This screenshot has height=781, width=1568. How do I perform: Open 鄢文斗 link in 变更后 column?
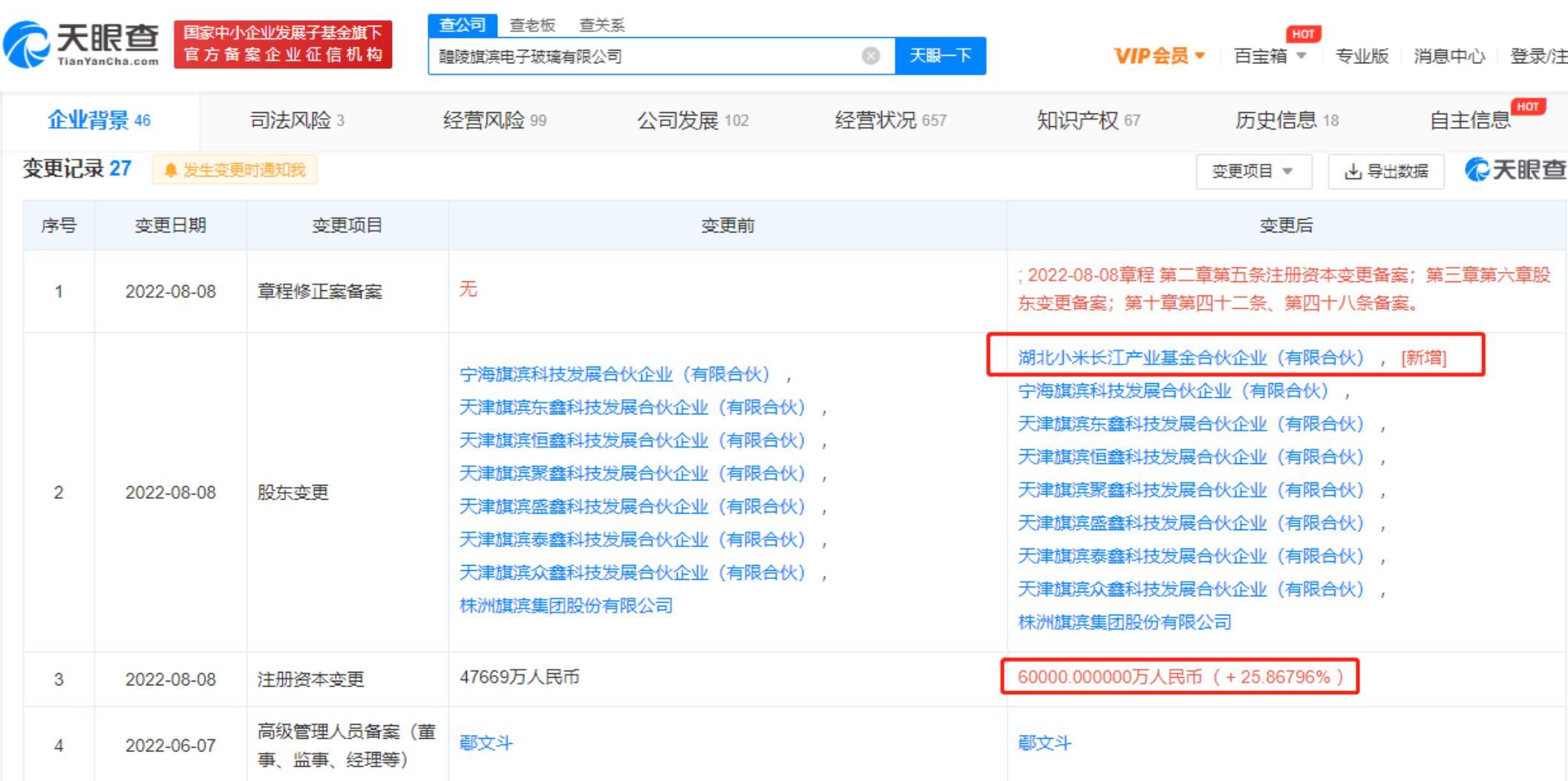[x=1044, y=743]
